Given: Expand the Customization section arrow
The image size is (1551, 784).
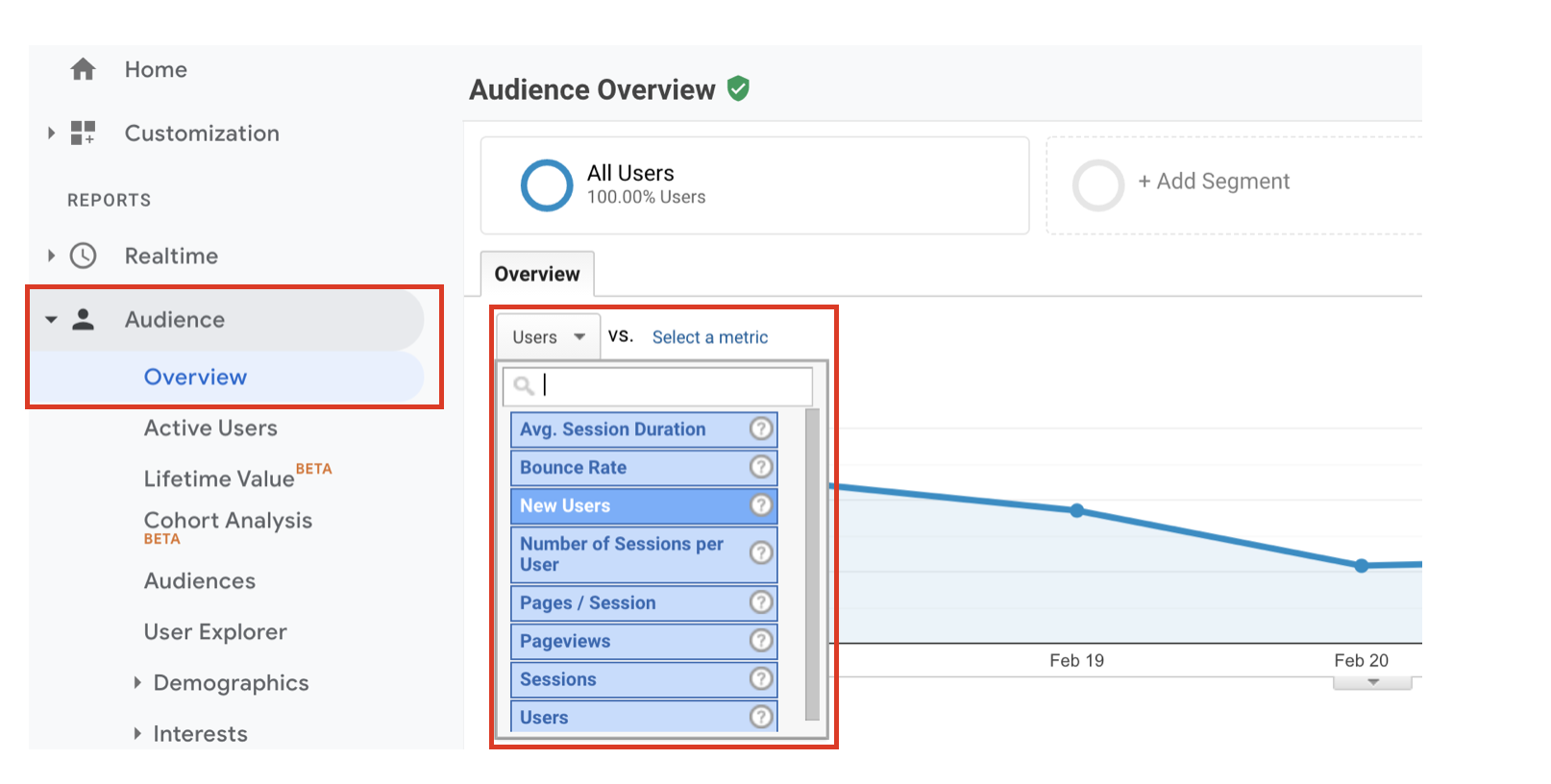Looking at the screenshot, I should (52, 133).
